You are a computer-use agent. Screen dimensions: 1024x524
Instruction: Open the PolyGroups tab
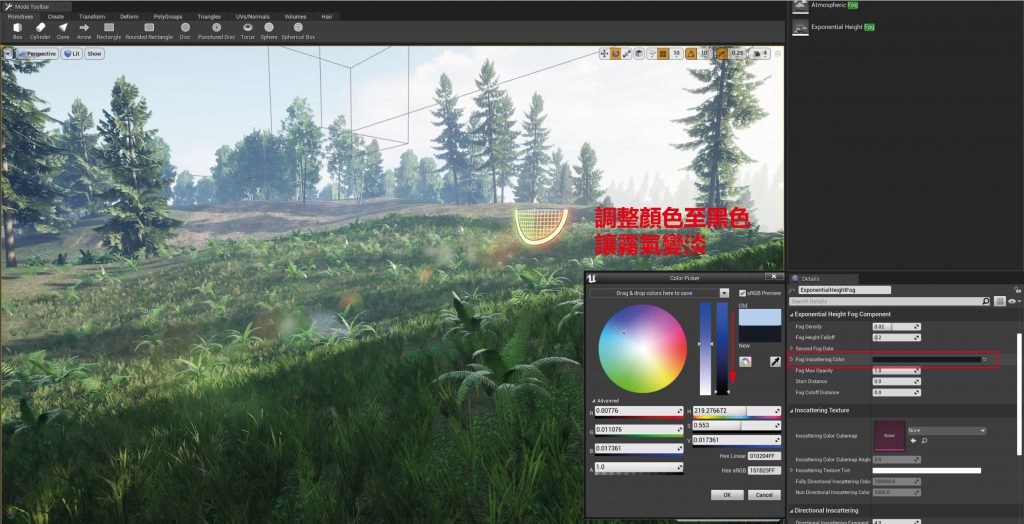pos(168,16)
